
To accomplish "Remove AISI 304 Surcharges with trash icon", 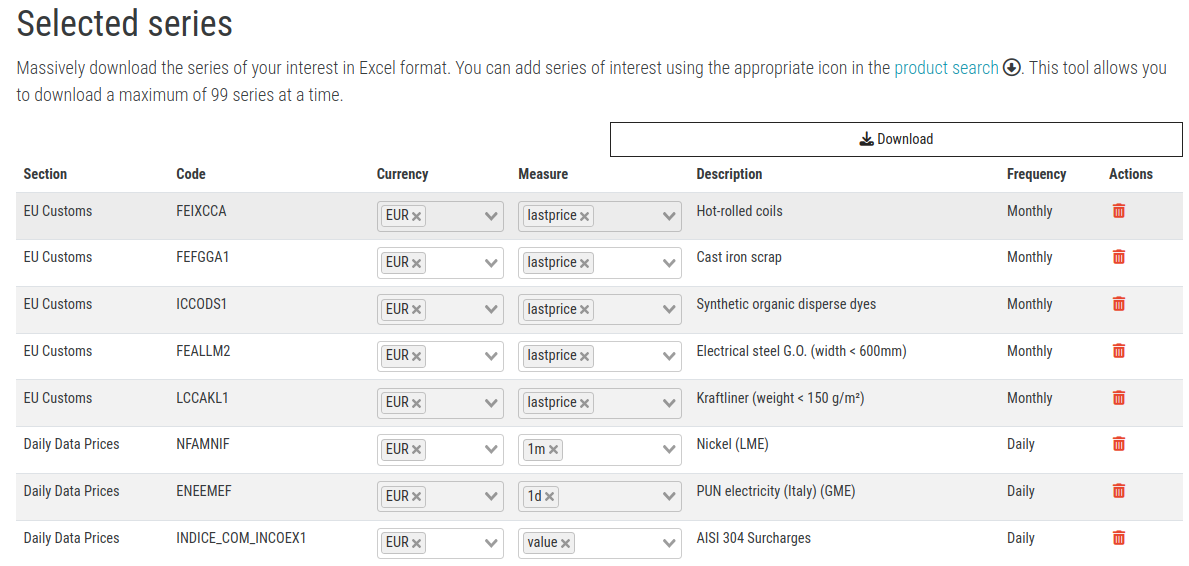I will pos(1118,538).
